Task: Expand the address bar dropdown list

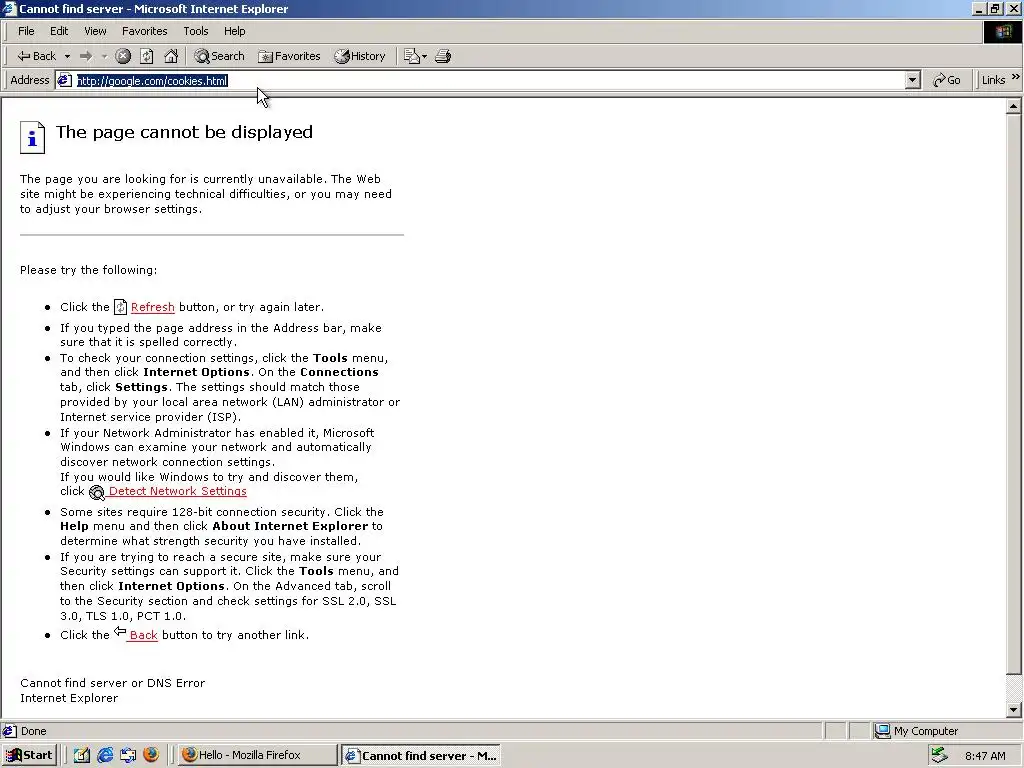Action: (913, 80)
